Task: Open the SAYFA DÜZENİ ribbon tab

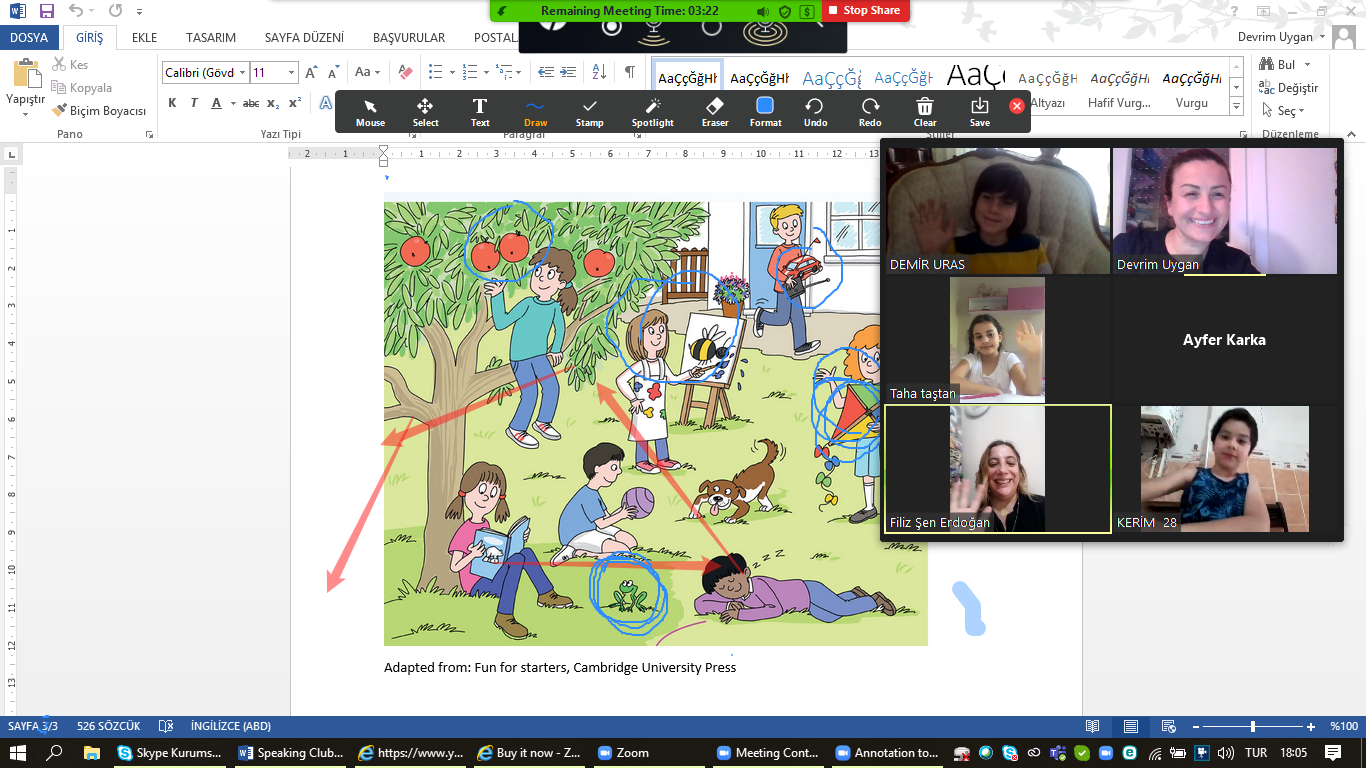Action: [x=304, y=37]
